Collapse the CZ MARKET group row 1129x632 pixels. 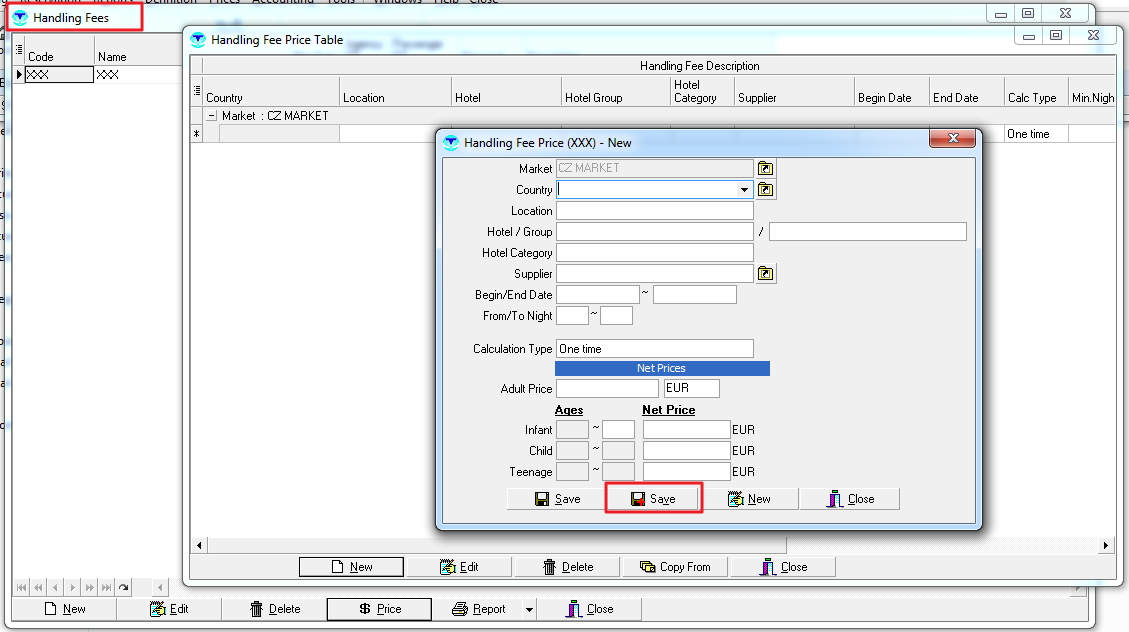point(211,116)
